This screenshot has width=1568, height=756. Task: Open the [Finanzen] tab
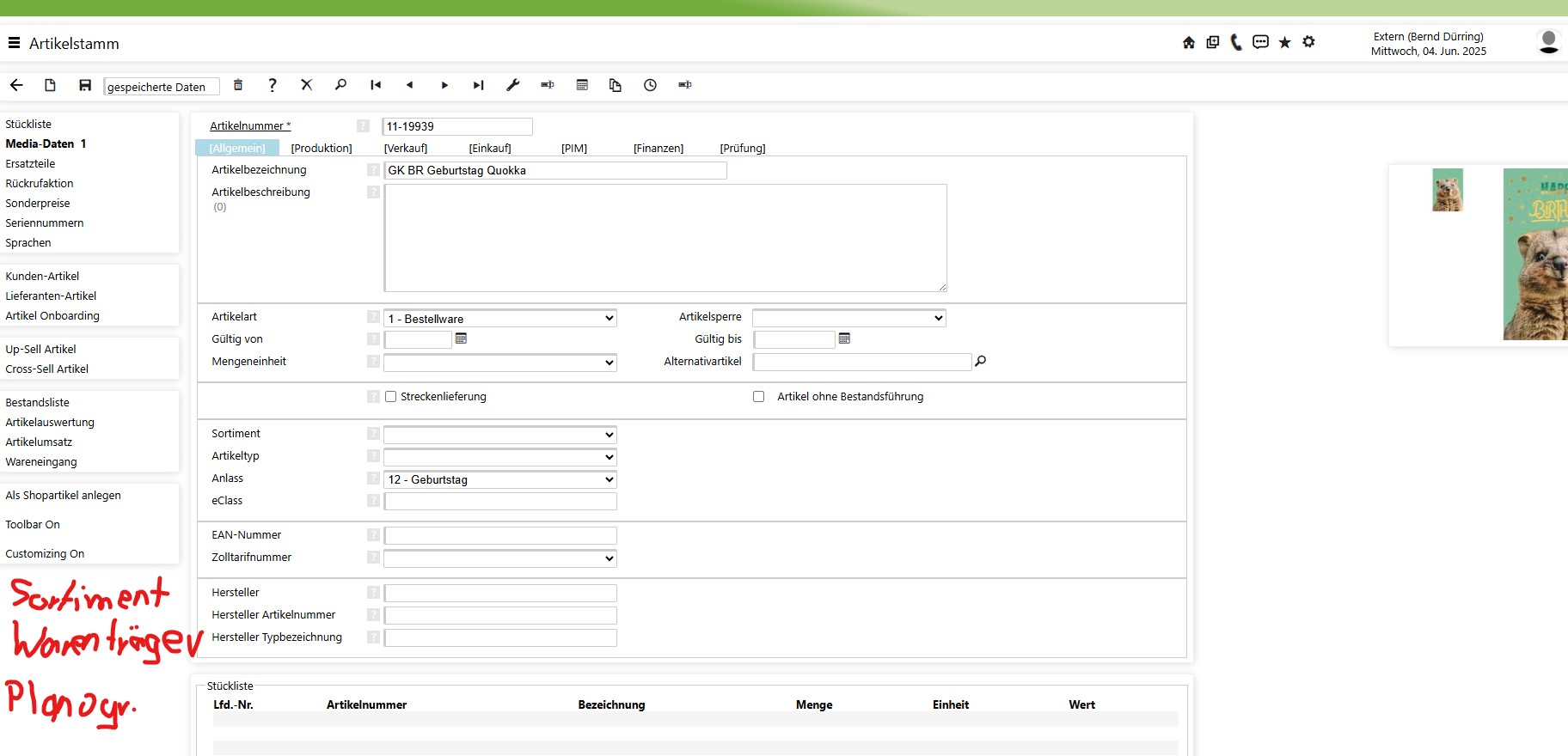click(658, 148)
